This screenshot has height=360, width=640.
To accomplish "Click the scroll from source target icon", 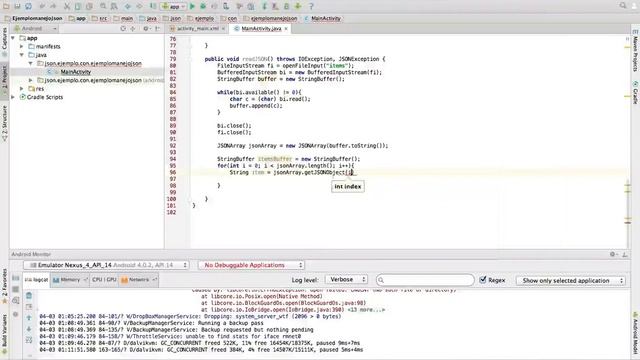I will (123, 29).
